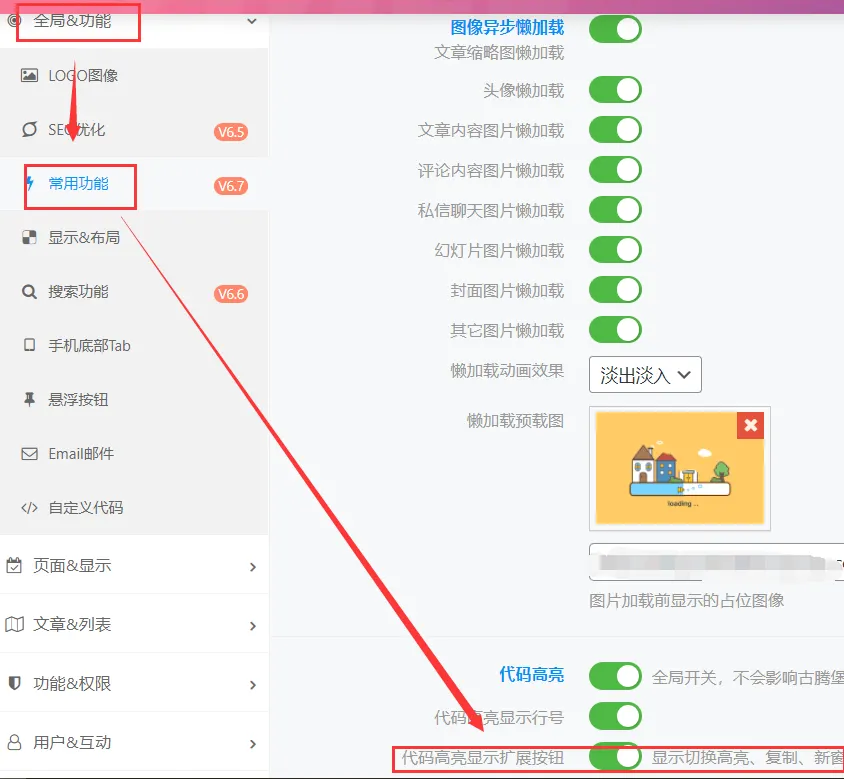Viewport: 844px width, 779px height.
Task: Click V6.5 badge on SEO优化
Action: (231, 132)
